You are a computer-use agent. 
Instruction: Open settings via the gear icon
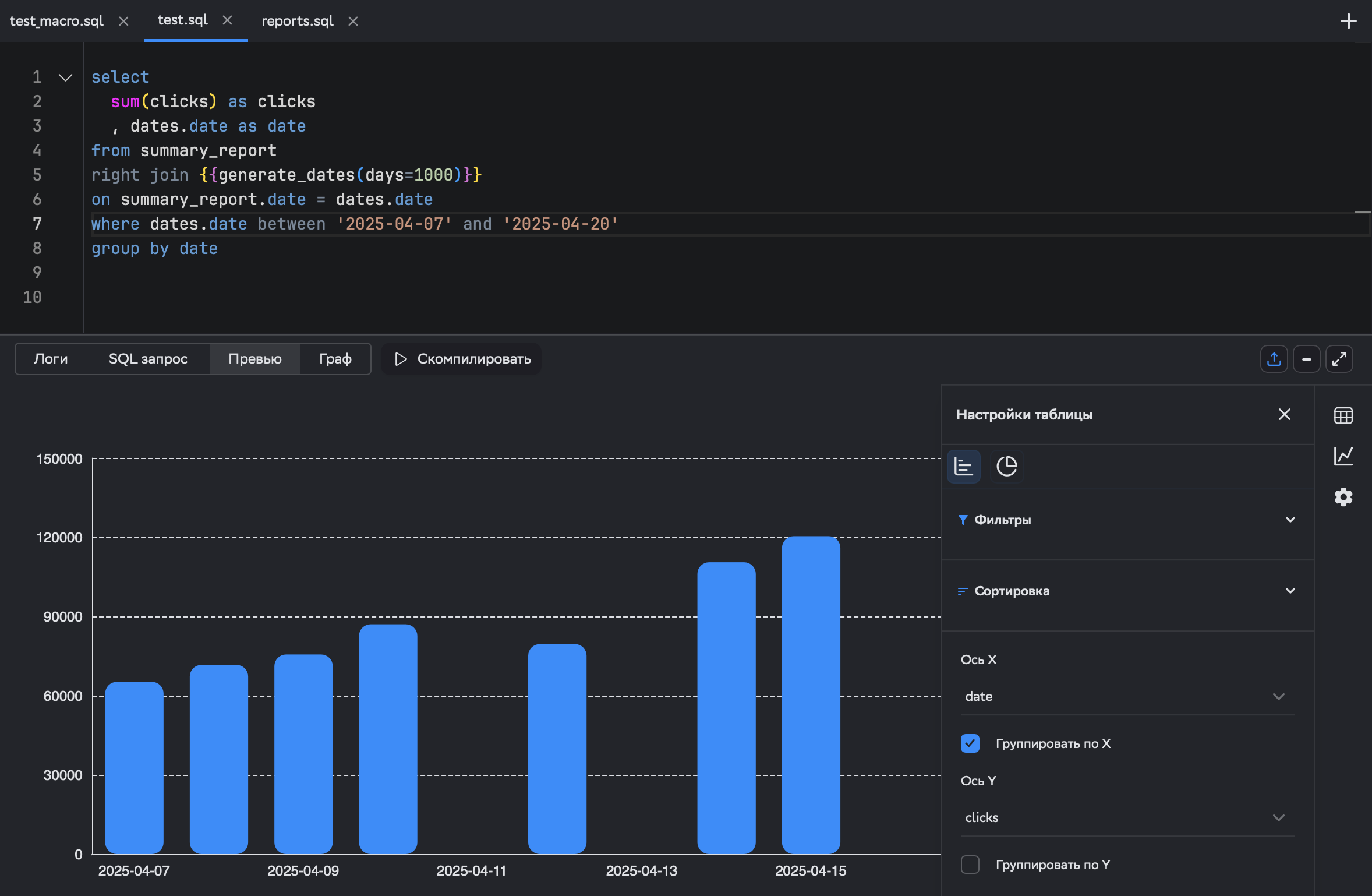click(1343, 497)
